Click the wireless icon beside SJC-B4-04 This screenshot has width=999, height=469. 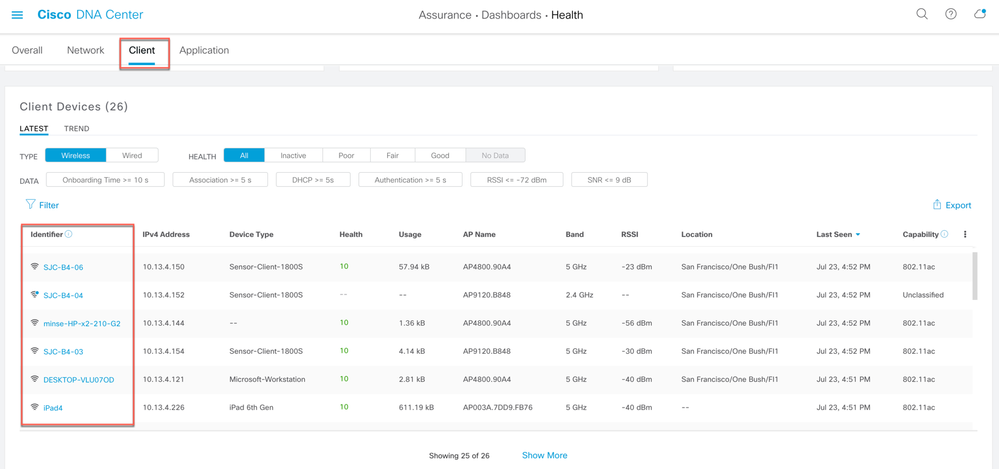tap(34, 294)
